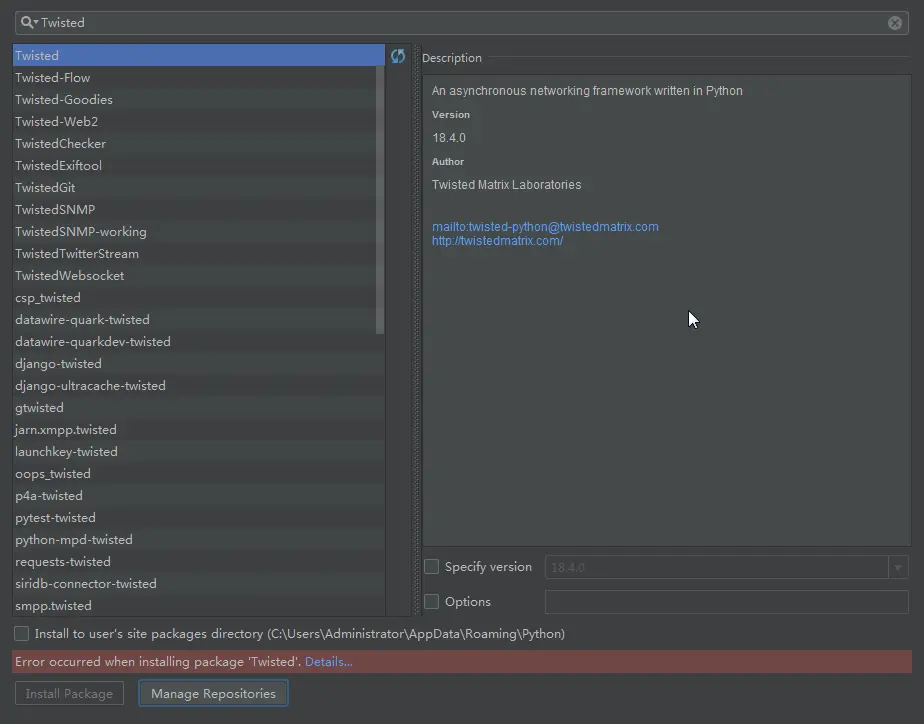Click inside the Twisted search field
This screenshot has height=724, width=924.
[x=463, y=23]
